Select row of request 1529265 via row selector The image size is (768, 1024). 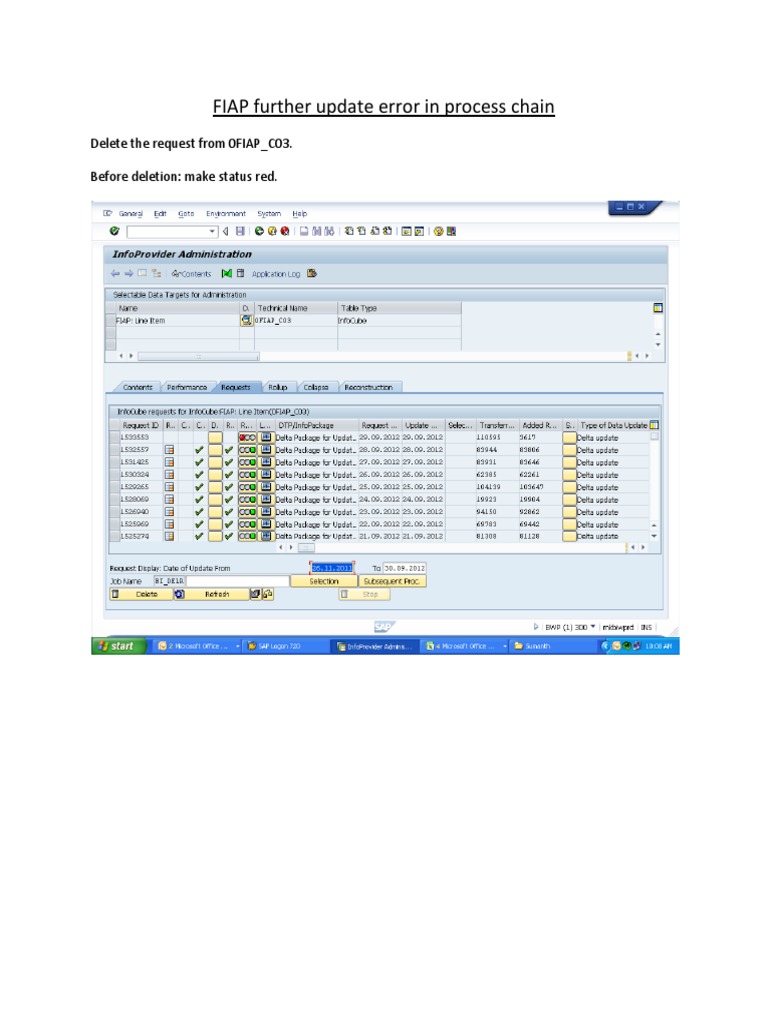[x=114, y=487]
